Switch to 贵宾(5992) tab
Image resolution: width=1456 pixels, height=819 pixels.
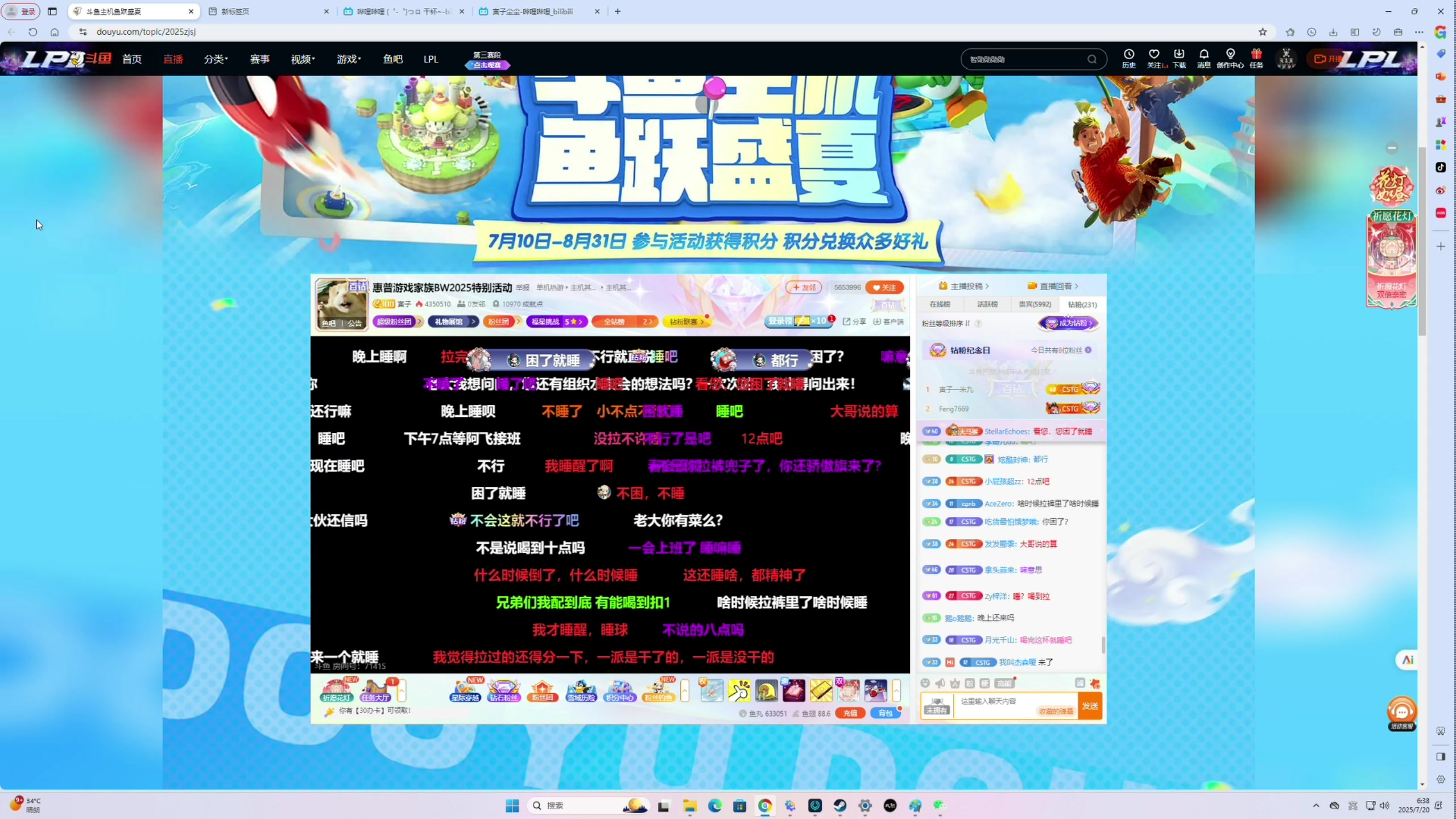click(1035, 304)
